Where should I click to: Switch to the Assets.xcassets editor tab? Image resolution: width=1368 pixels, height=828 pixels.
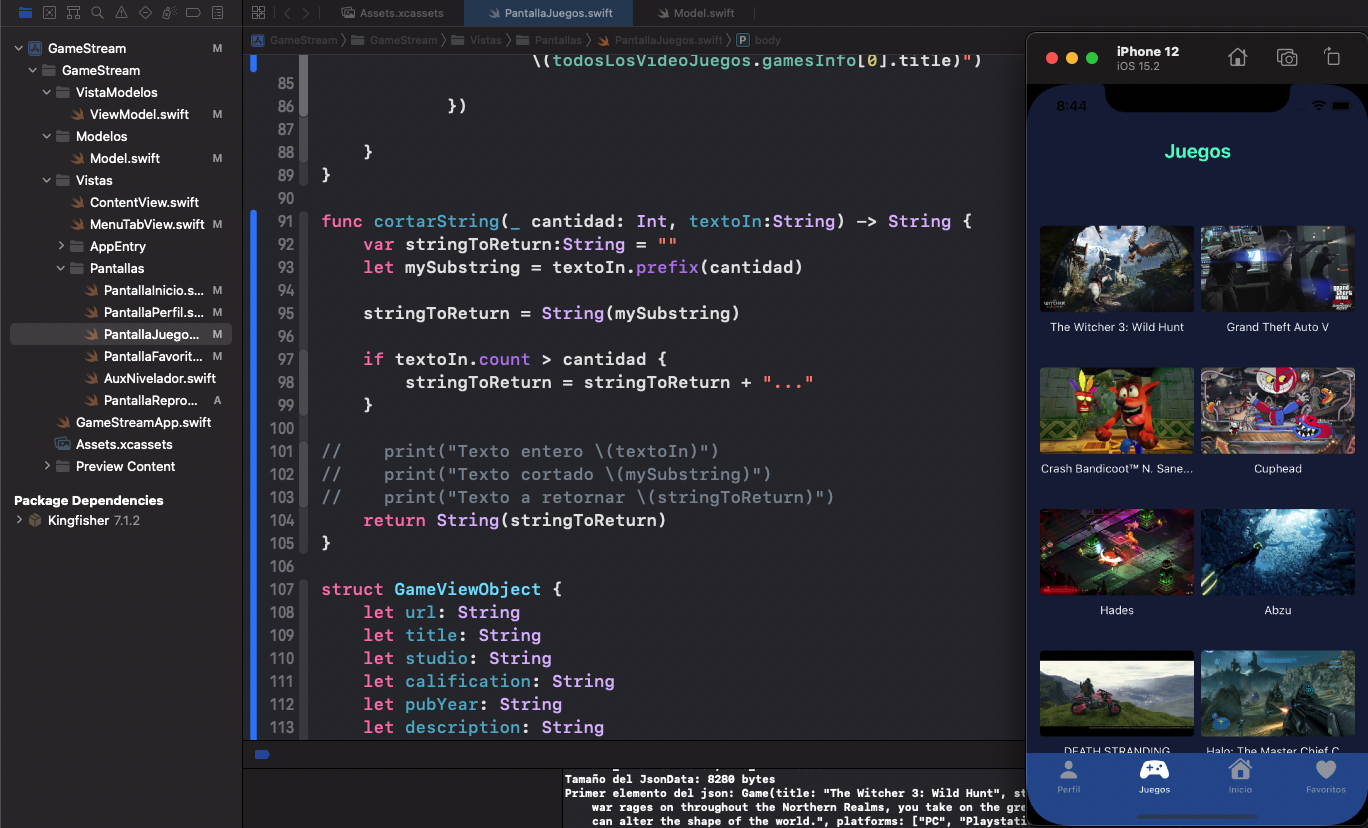pyautogui.click(x=392, y=13)
